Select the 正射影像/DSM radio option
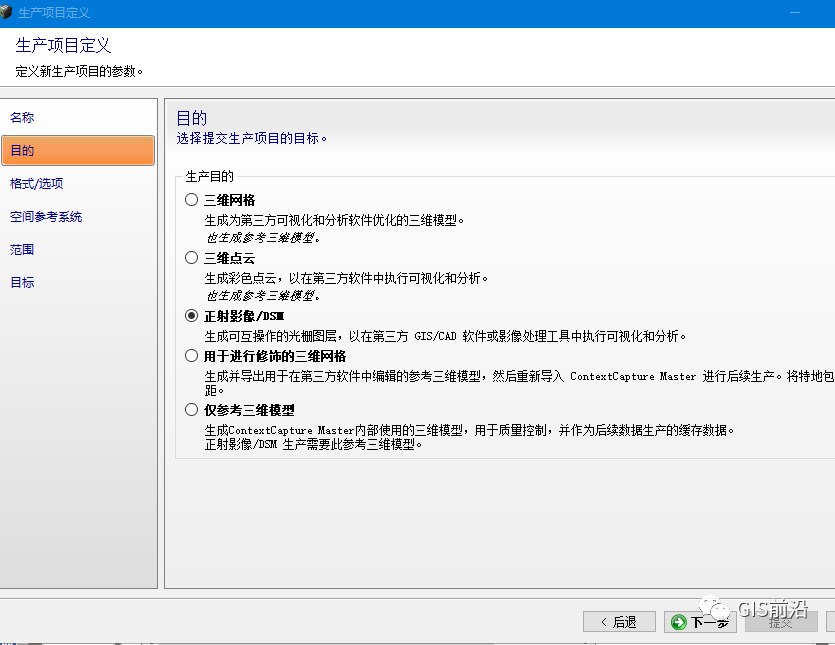 point(191,316)
